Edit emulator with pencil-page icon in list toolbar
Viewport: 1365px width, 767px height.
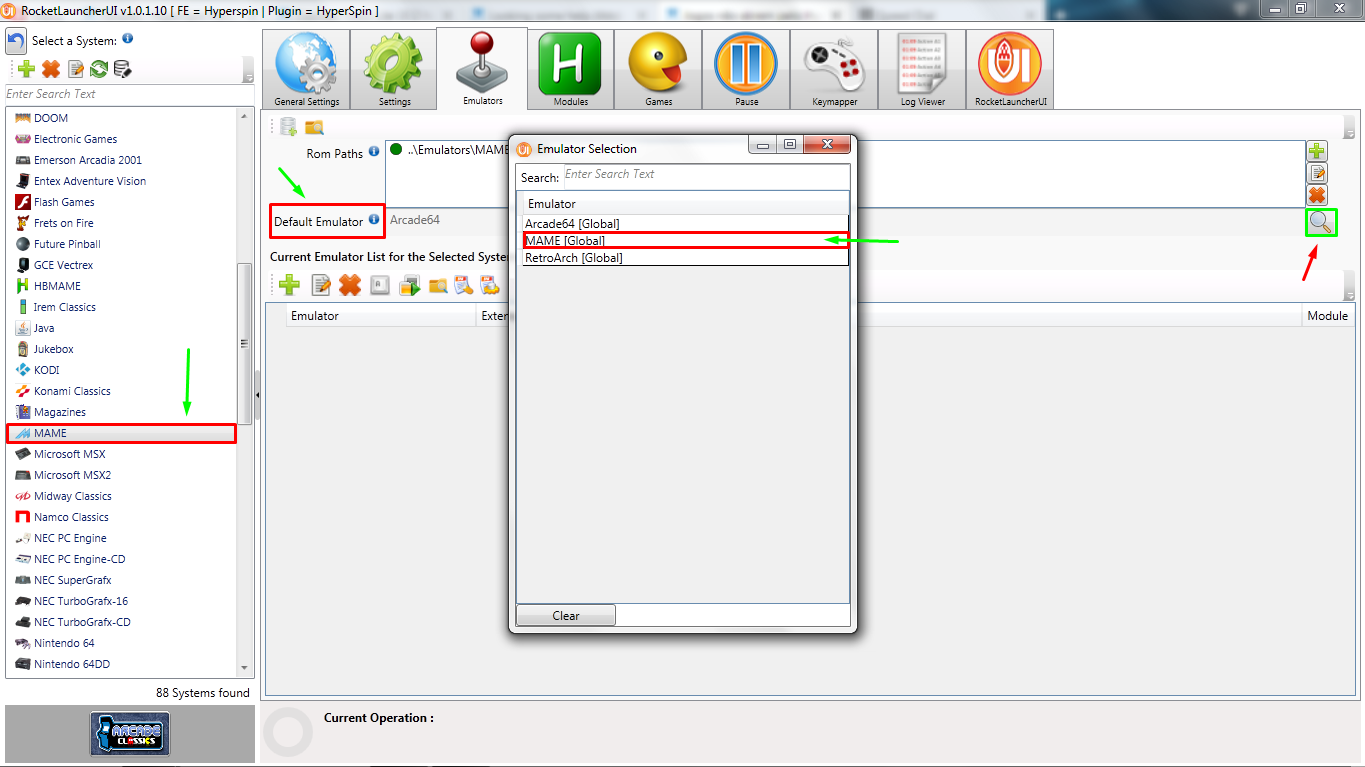321,286
